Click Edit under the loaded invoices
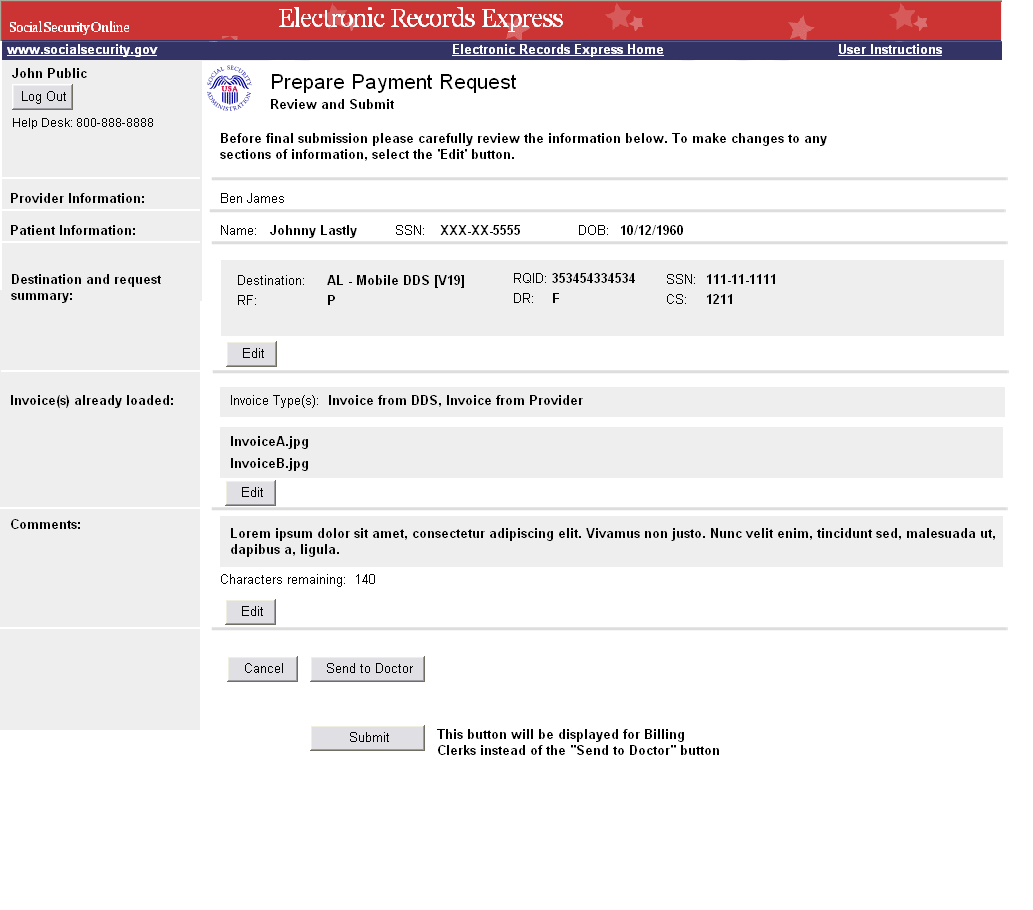The height and width of the screenshot is (910, 1033). [x=252, y=493]
